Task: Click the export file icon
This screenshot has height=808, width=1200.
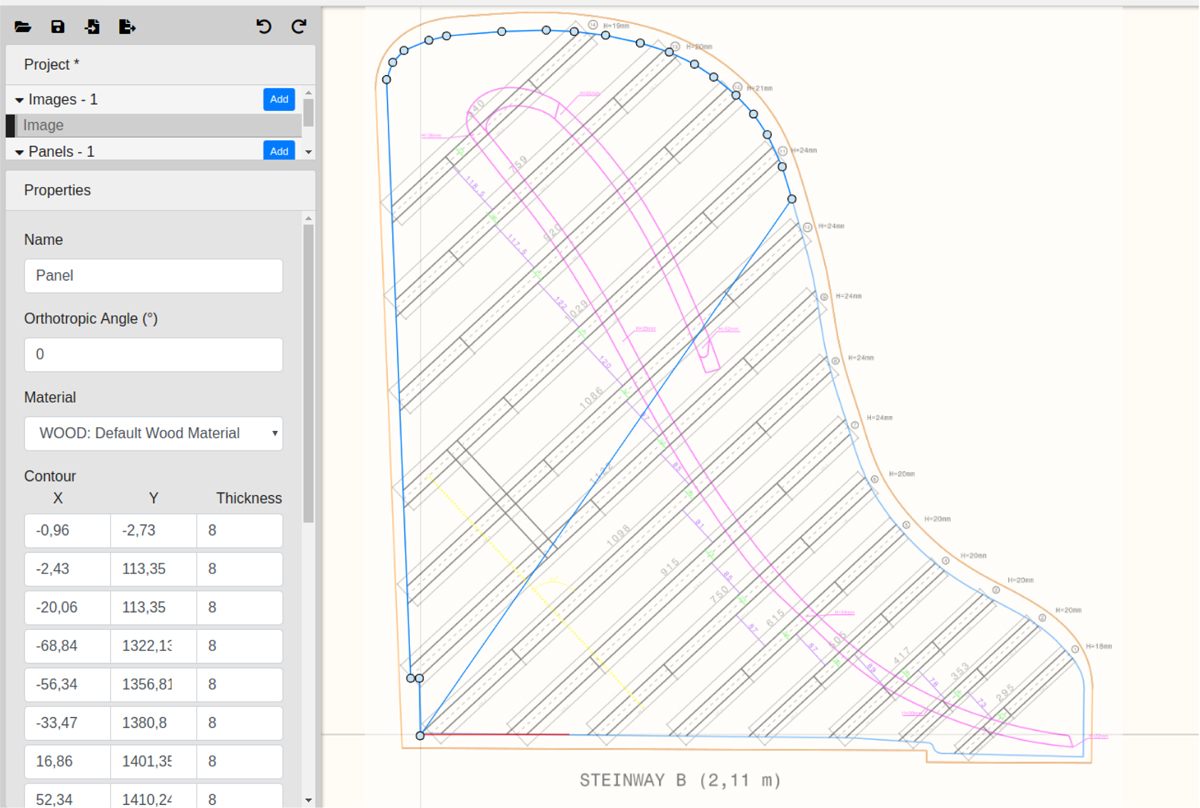Action: (127, 27)
